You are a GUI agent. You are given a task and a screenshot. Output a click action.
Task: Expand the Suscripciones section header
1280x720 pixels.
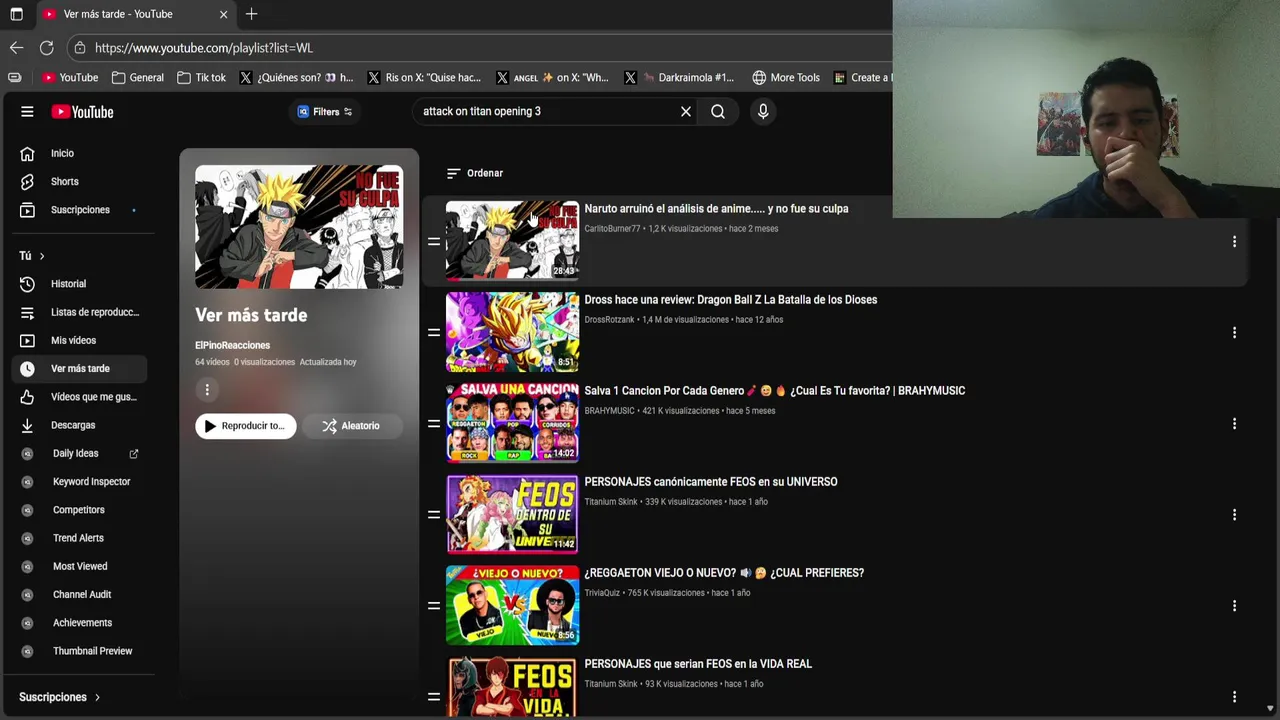pos(60,697)
